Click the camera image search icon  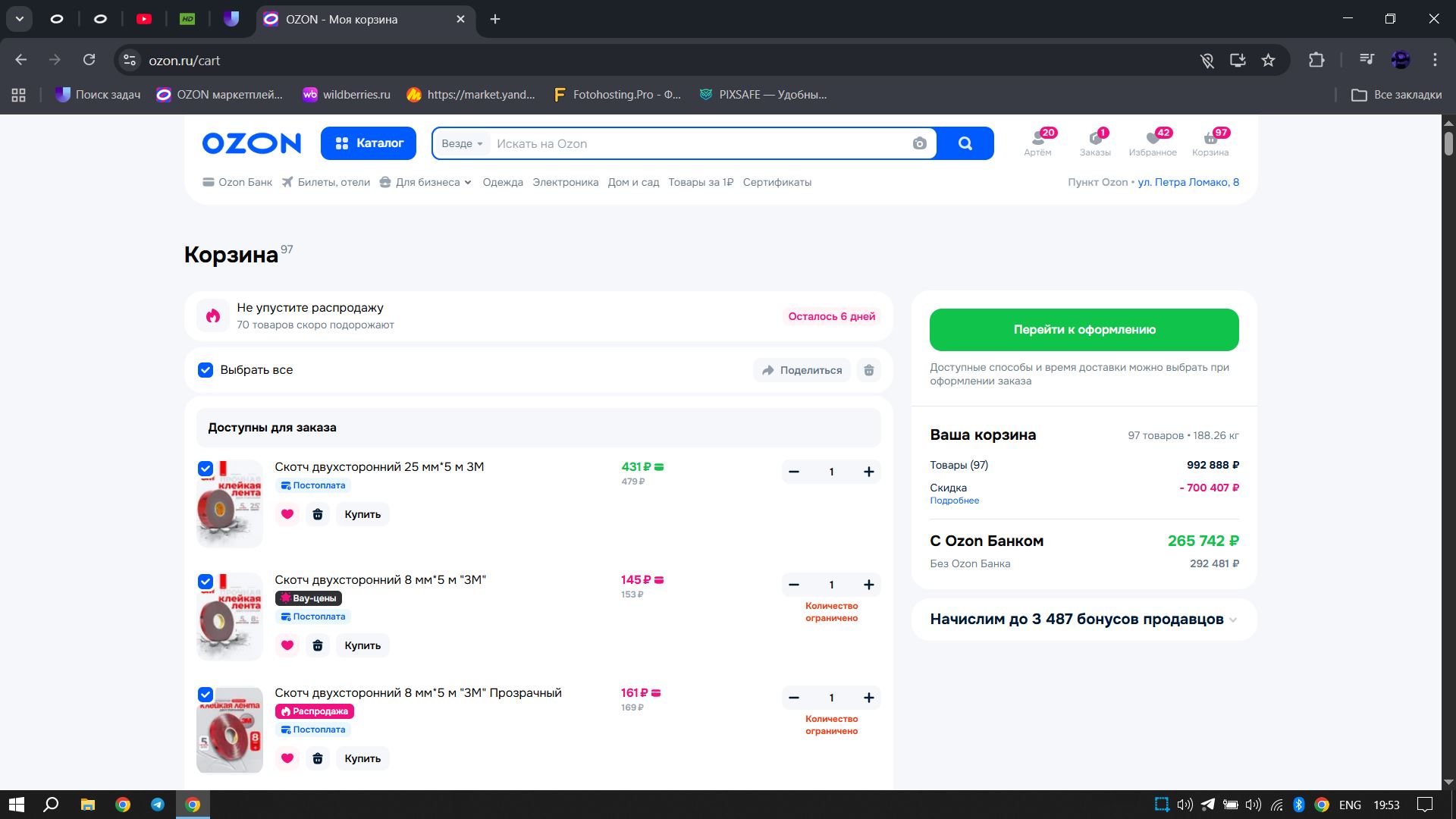[919, 143]
